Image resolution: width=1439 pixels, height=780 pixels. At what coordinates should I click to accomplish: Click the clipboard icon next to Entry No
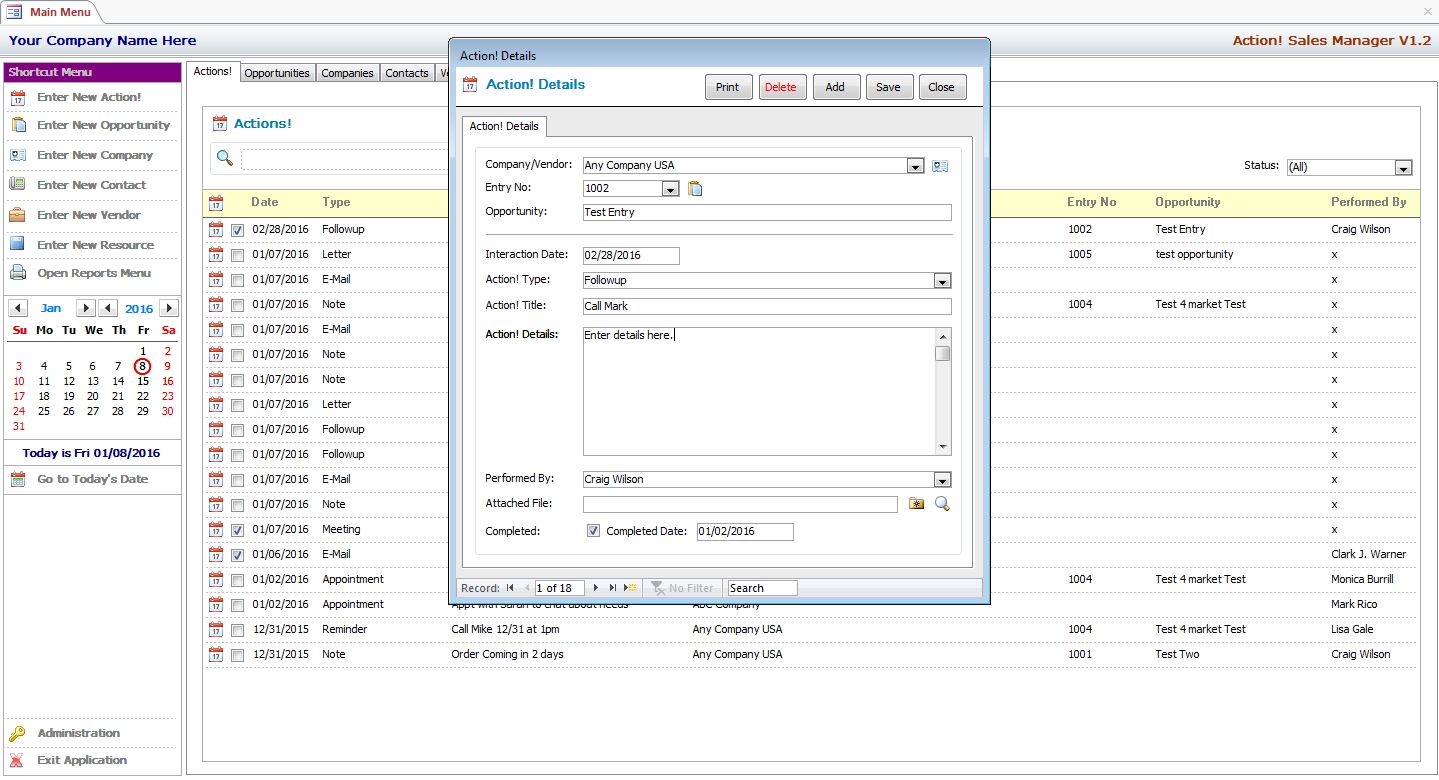(x=696, y=188)
